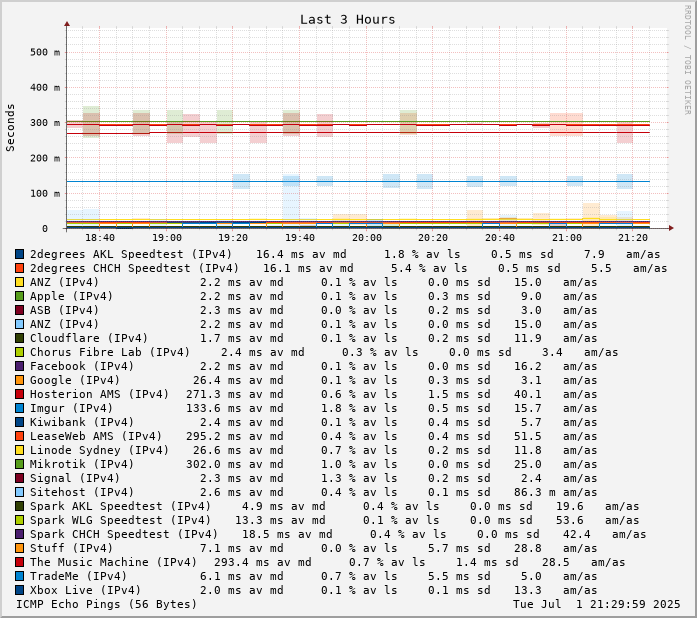
Task: Click the Spark WLG Speedtest legend swatch
Action: click(x=19, y=520)
